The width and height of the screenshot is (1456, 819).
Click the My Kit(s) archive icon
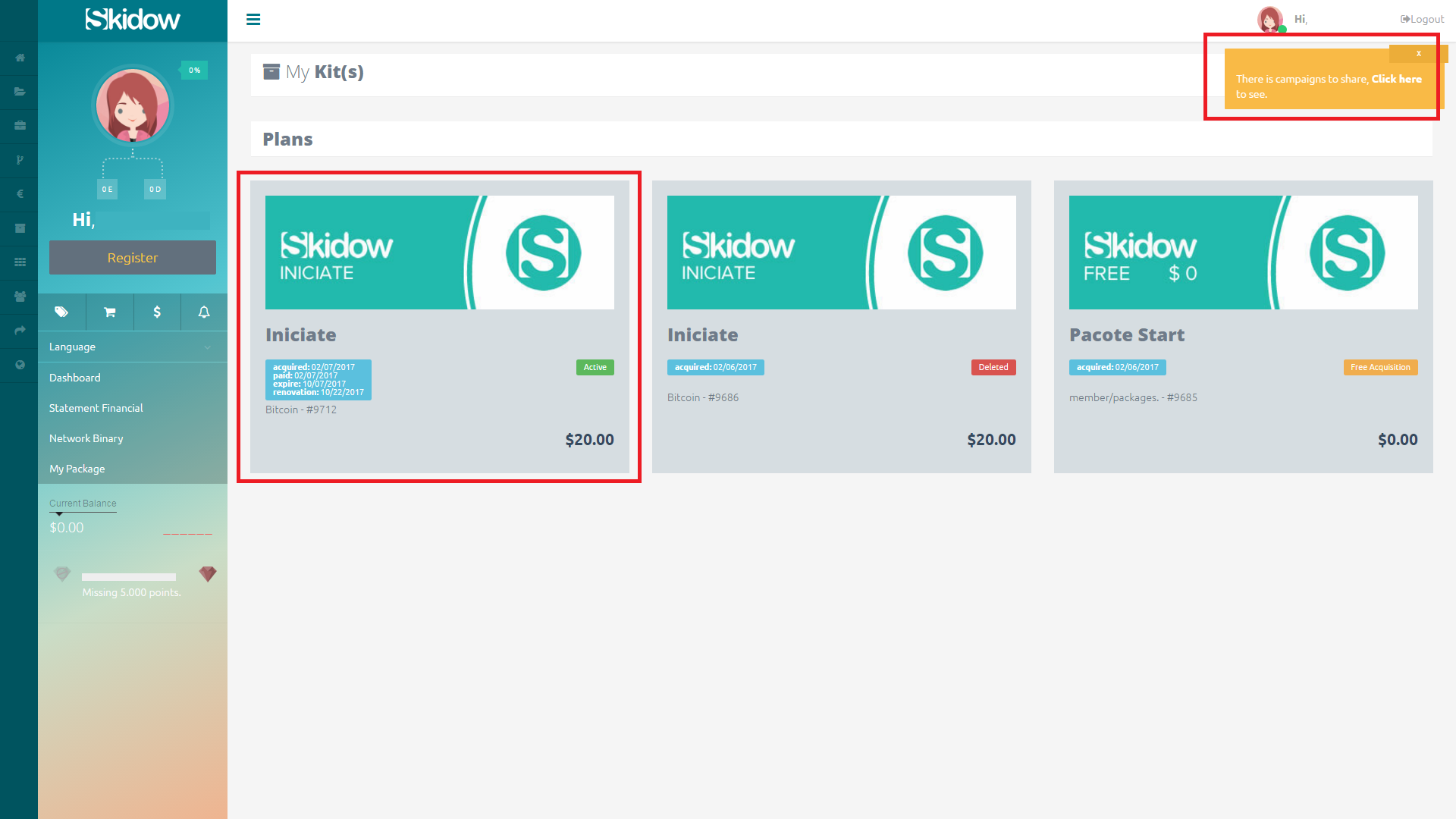[x=271, y=72]
